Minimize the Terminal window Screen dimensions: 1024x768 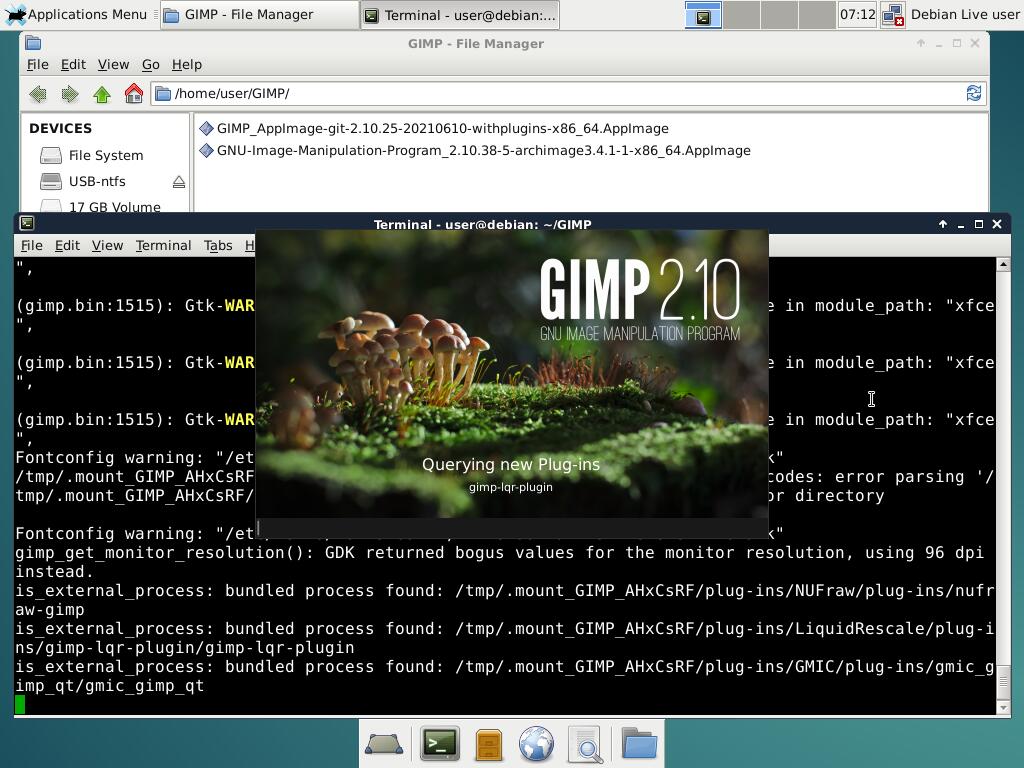pos(961,224)
